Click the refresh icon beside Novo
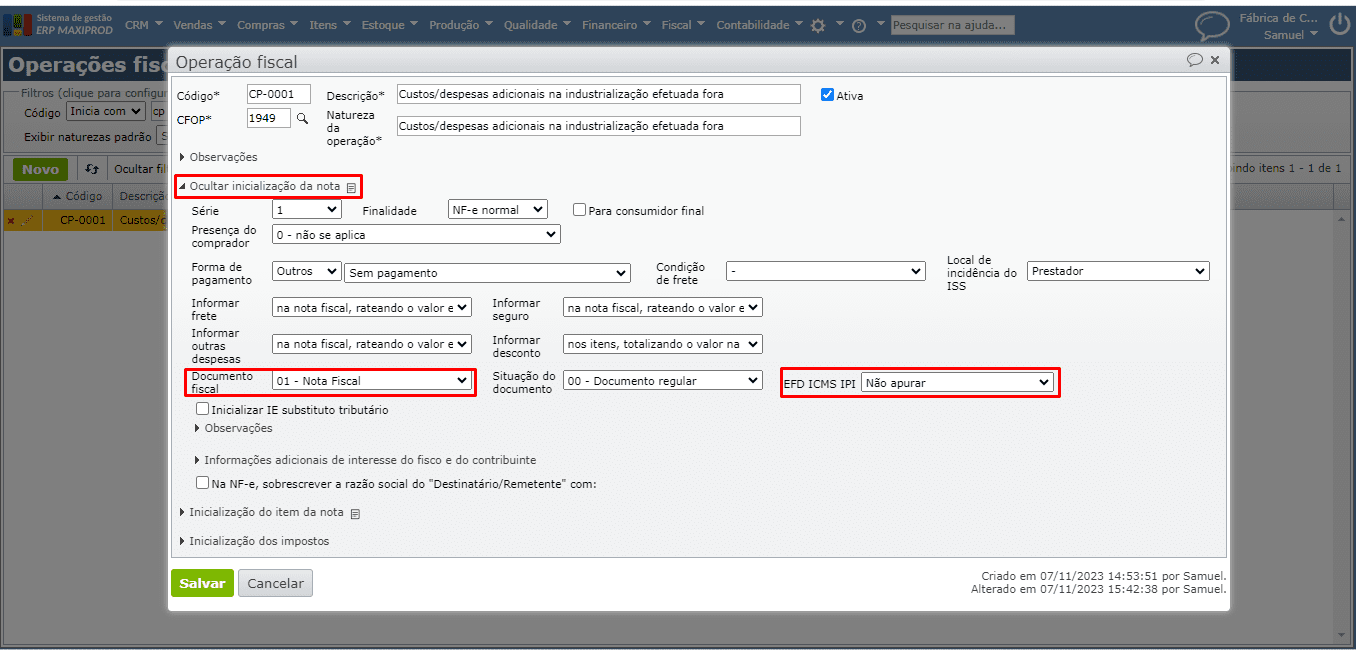Viewport: 1356px width, 650px height. click(x=92, y=169)
